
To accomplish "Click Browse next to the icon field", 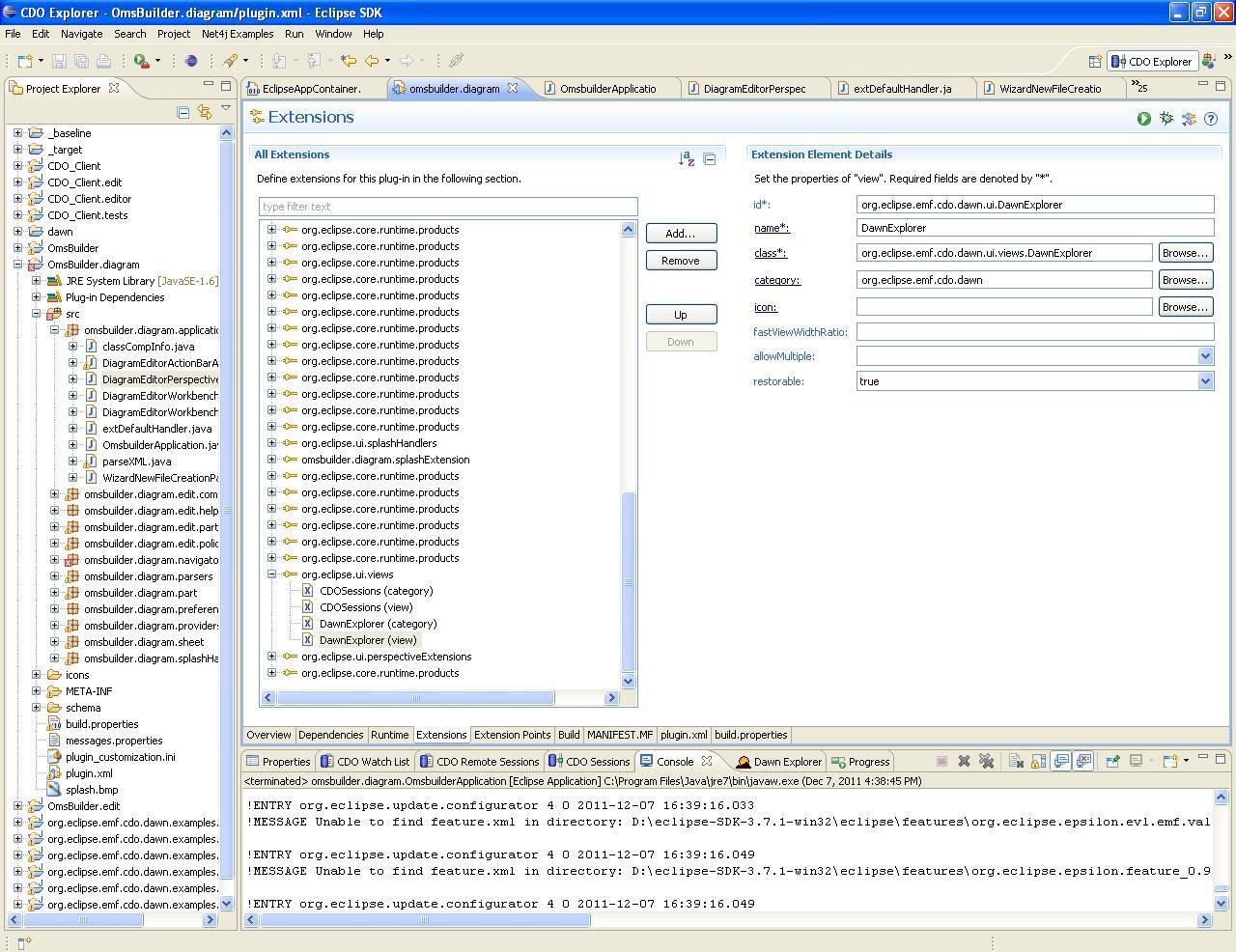I will [1185, 307].
